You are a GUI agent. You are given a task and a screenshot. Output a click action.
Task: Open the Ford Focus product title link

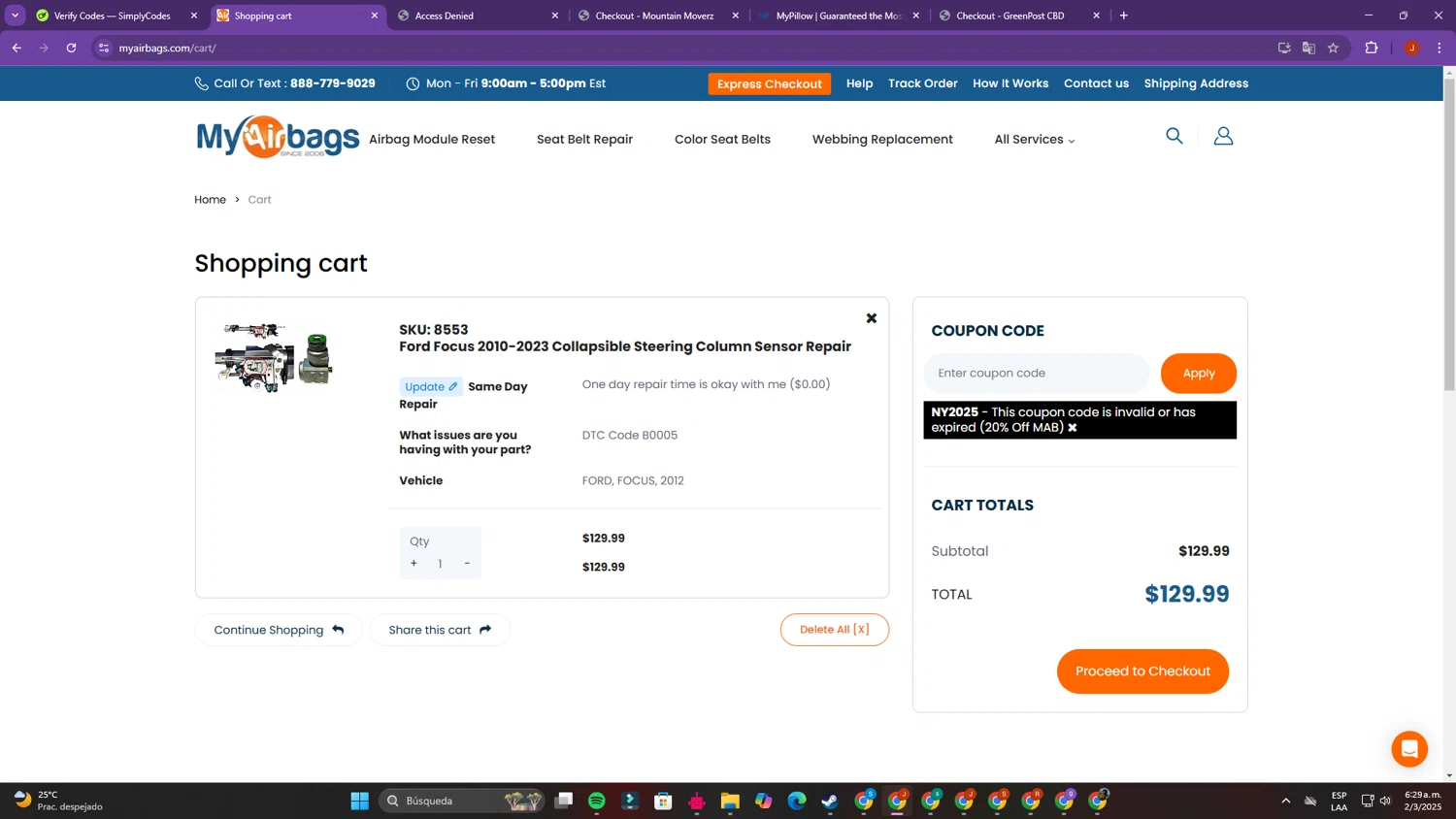click(625, 346)
